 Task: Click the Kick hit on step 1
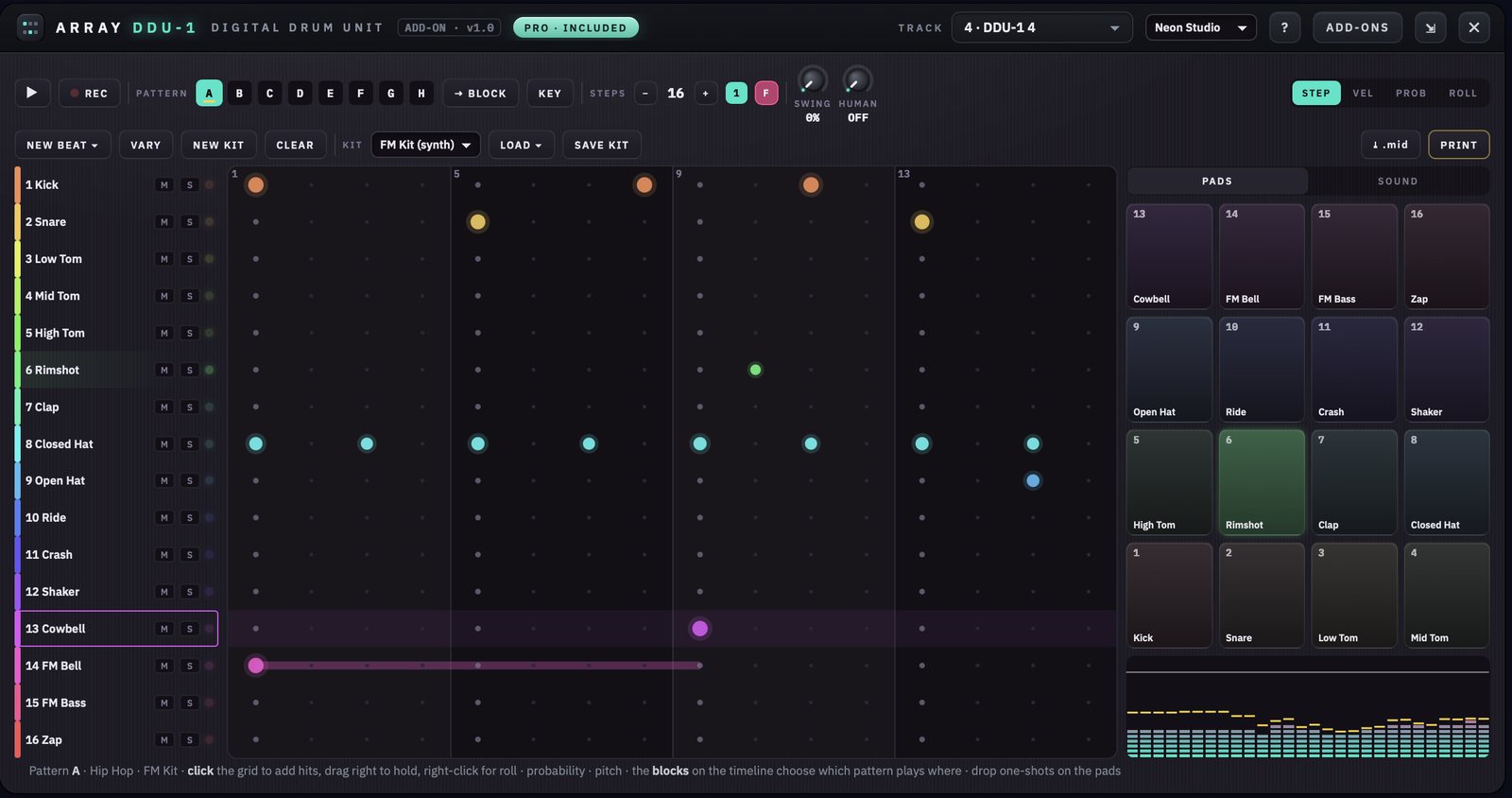click(255, 184)
